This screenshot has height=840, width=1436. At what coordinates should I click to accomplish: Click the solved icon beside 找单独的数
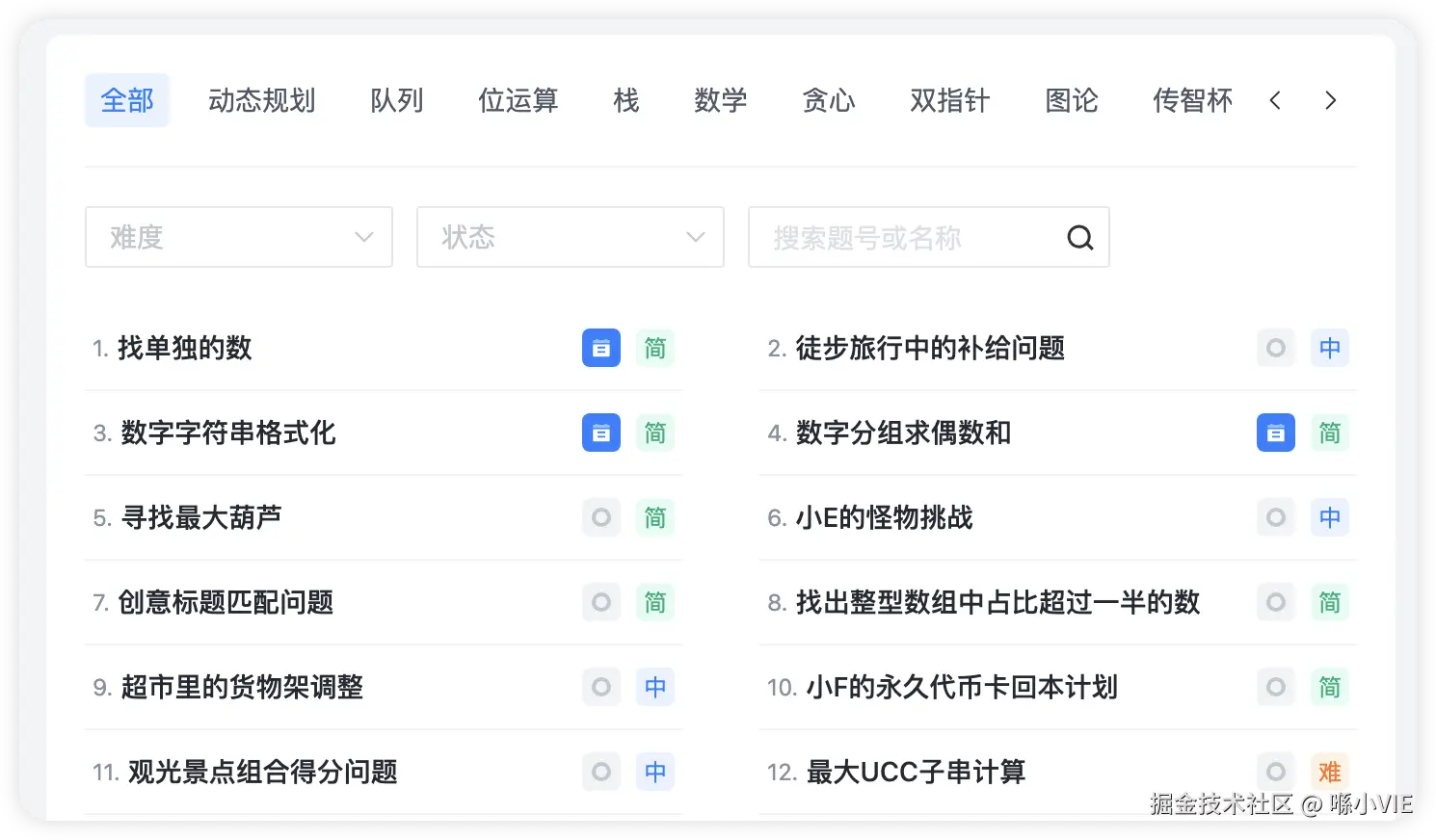(x=600, y=348)
